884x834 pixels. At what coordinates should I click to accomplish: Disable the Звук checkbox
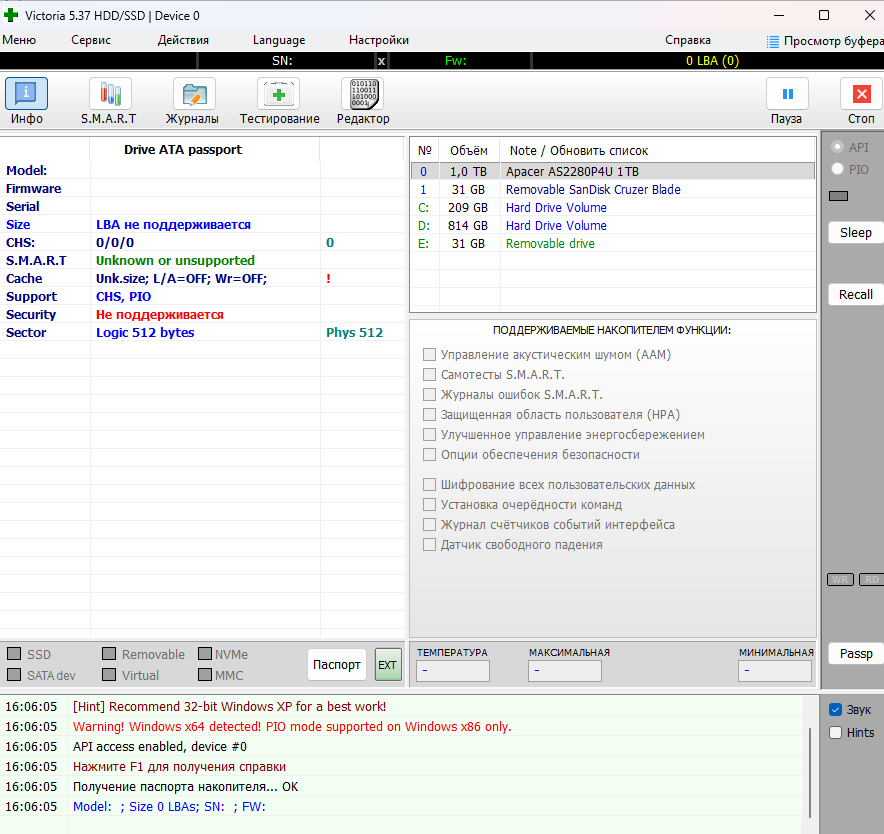click(x=836, y=710)
